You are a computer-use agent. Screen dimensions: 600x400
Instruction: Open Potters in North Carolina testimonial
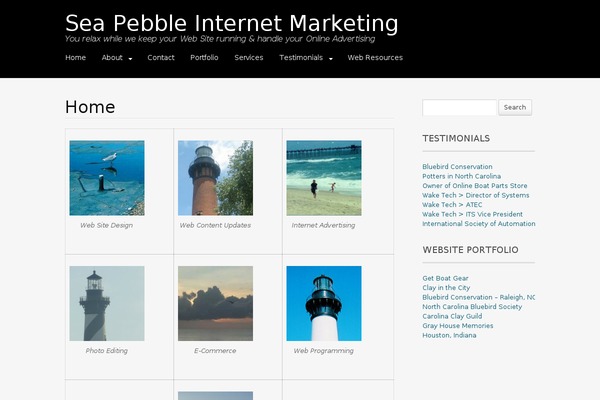click(x=461, y=176)
